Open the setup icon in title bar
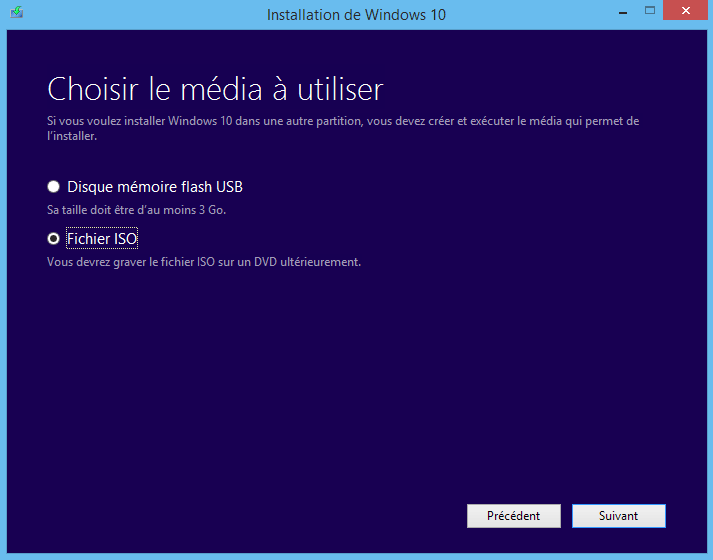Image resolution: width=713 pixels, height=560 pixels. (x=17, y=12)
